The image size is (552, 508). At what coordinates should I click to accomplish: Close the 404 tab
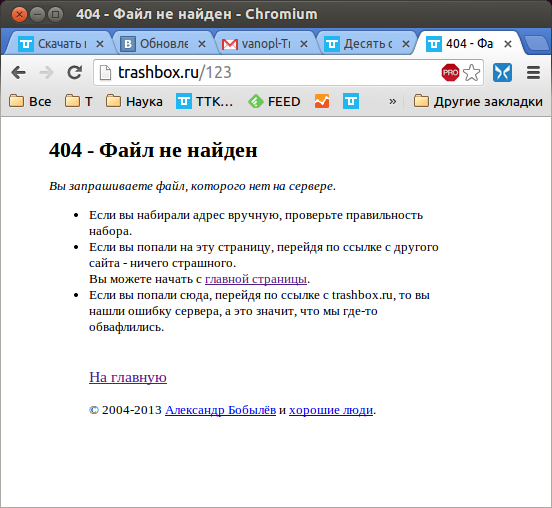[508, 44]
